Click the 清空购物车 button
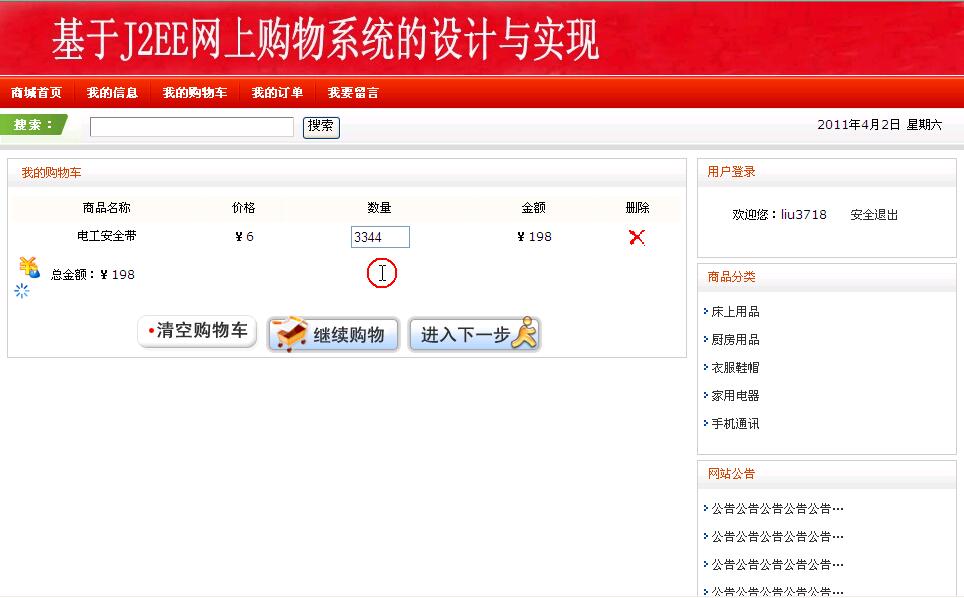Screen dimensions: 964x598 197,332
